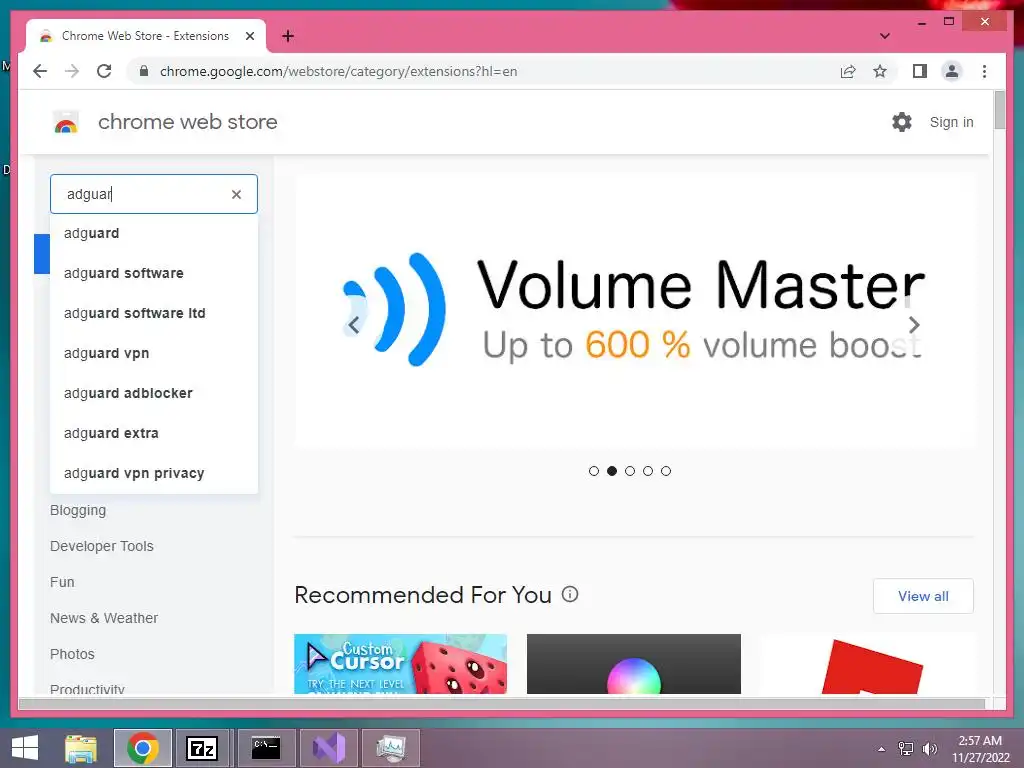Open the Chrome side panel icon
The image size is (1024, 768).
(920, 71)
